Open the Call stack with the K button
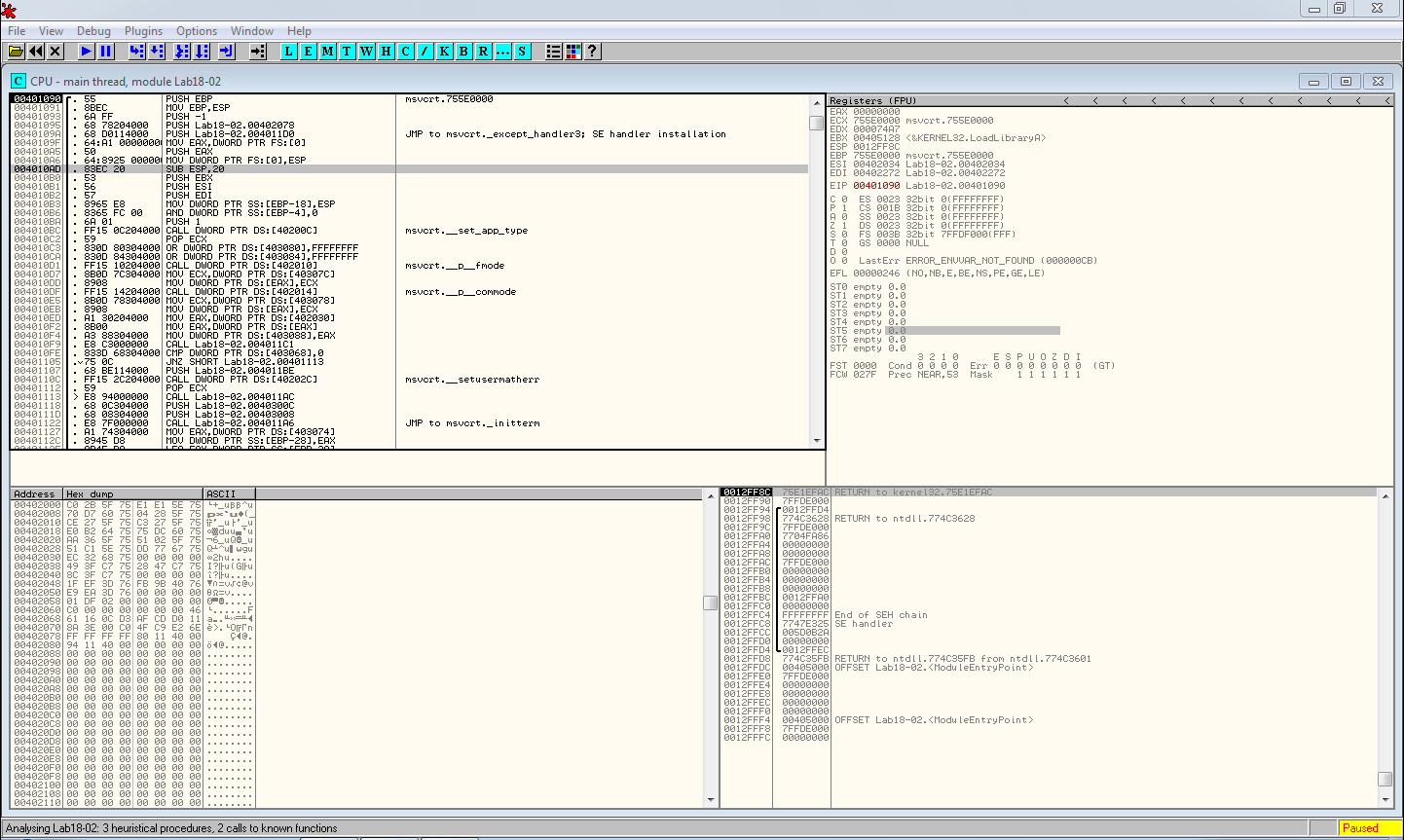 click(x=445, y=51)
